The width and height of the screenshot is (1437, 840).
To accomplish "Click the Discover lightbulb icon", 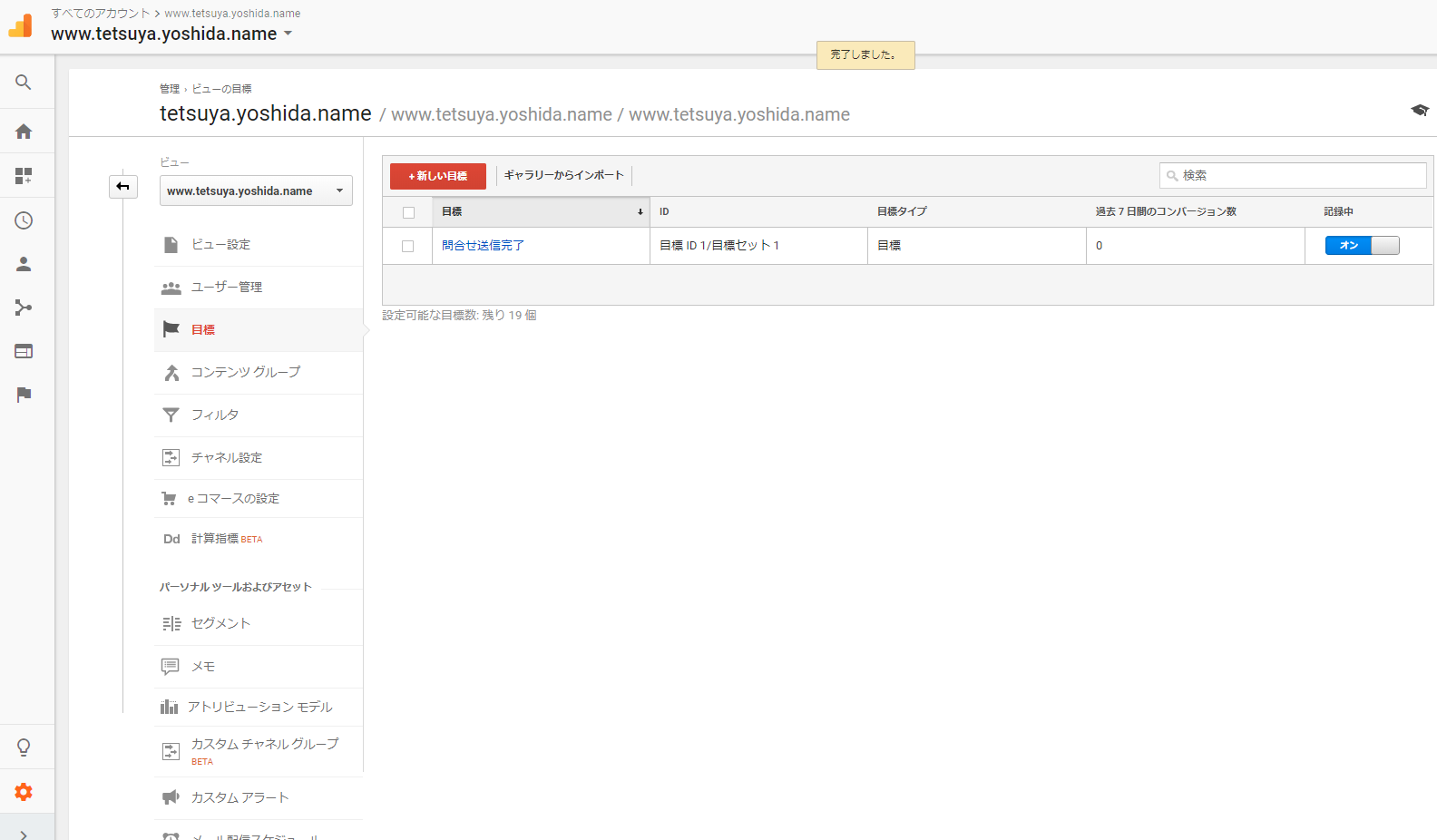I will pos(24,747).
